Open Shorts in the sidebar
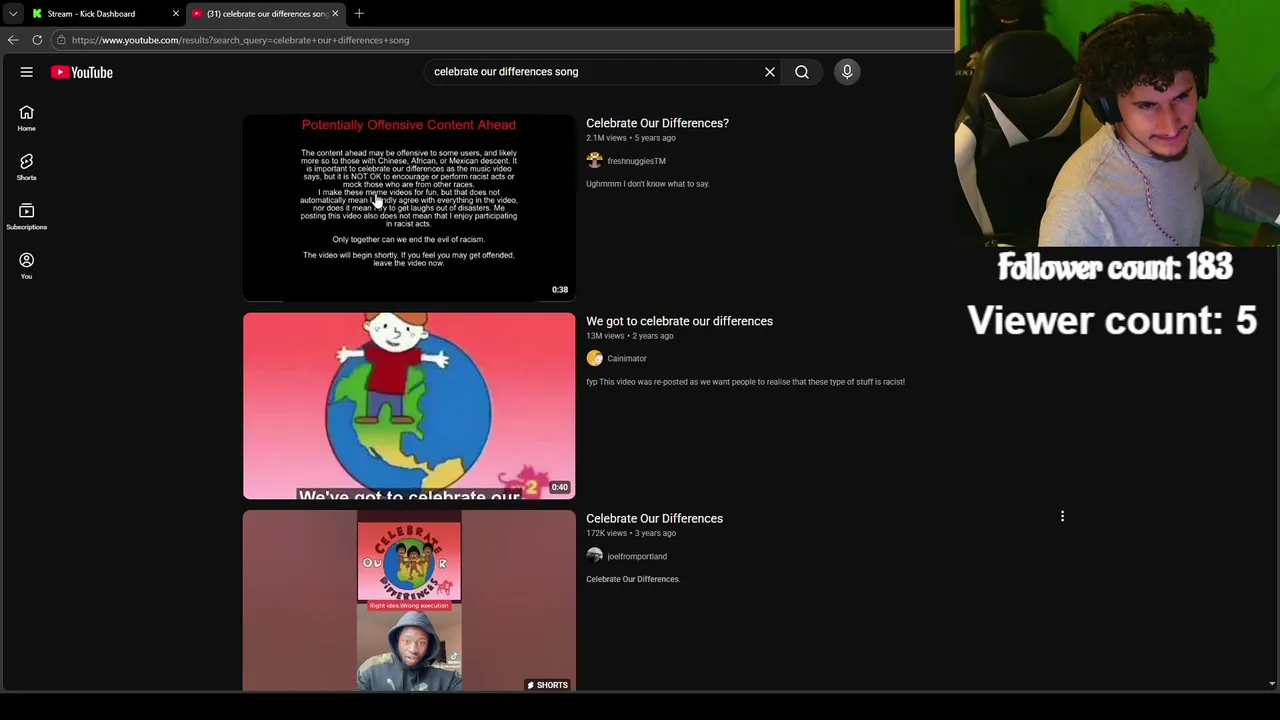This screenshot has height=720, width=1280. point(27,167)
